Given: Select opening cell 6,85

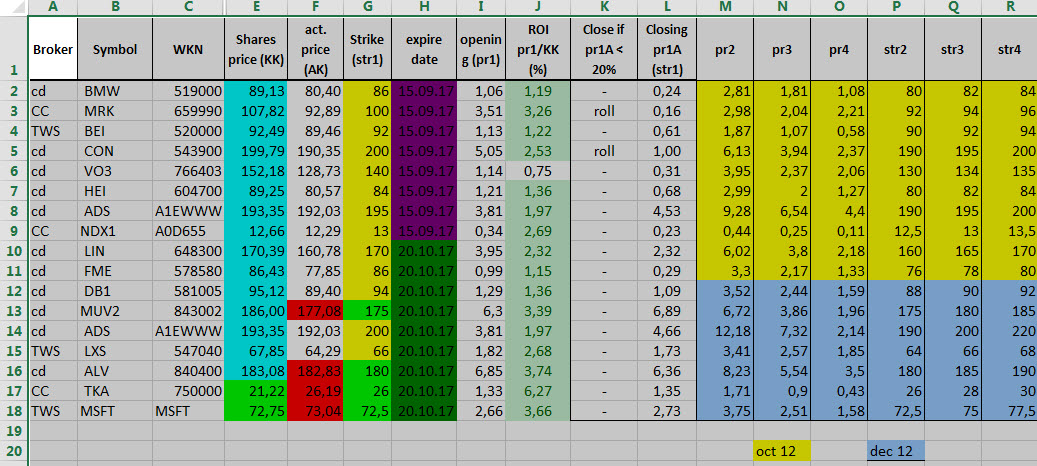Looking at the screenshot, I should (481, 369).
